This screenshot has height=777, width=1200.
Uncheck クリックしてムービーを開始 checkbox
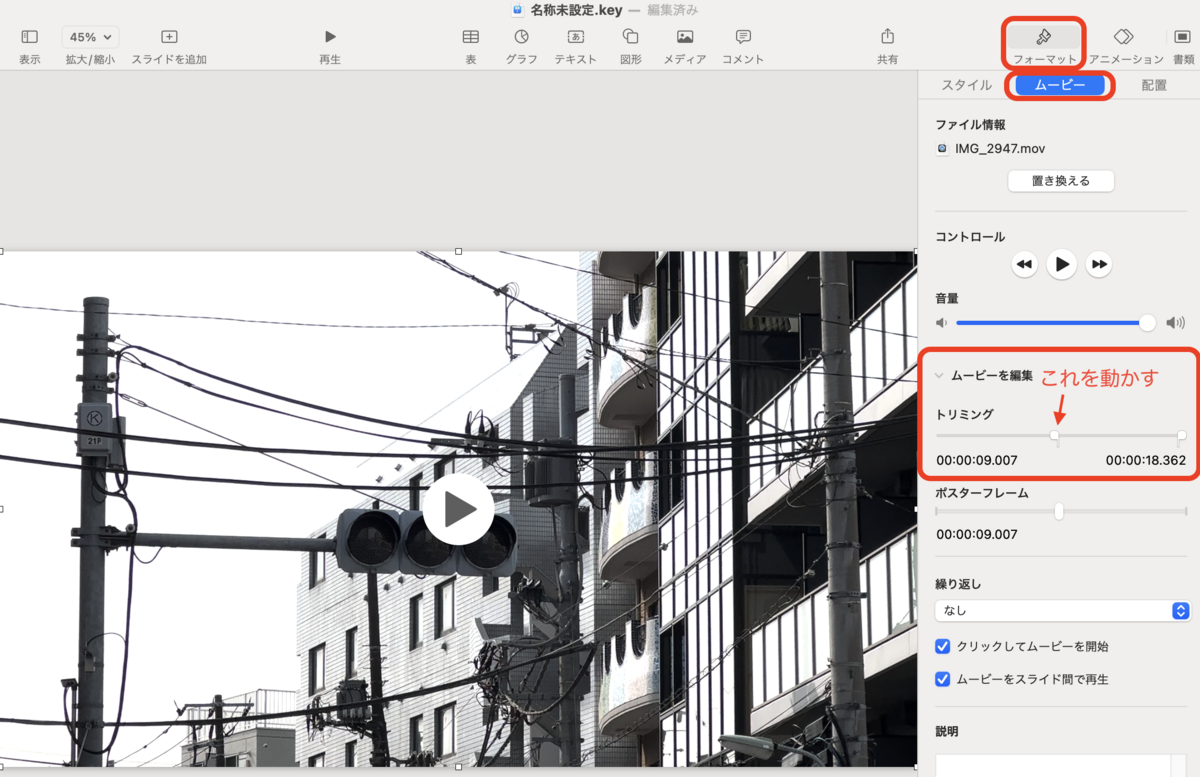942,646
